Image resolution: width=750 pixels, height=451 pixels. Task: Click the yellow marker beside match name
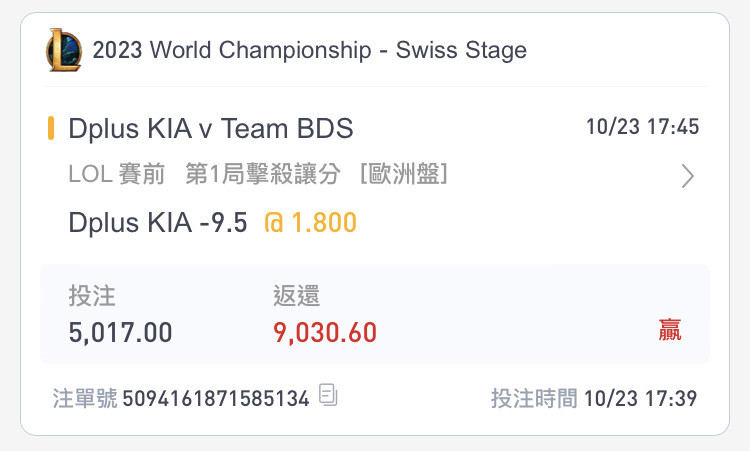(51, 128)
